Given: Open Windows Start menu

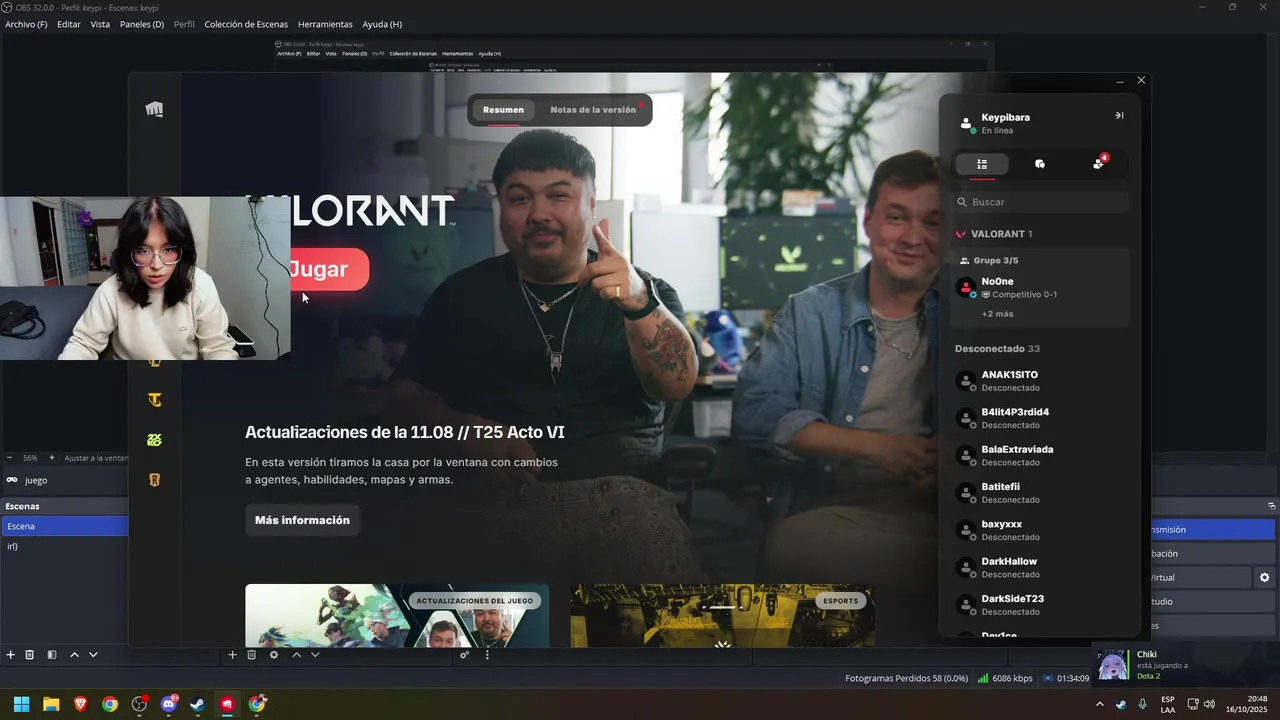Looking at the screenshot, I should point(21,704).
